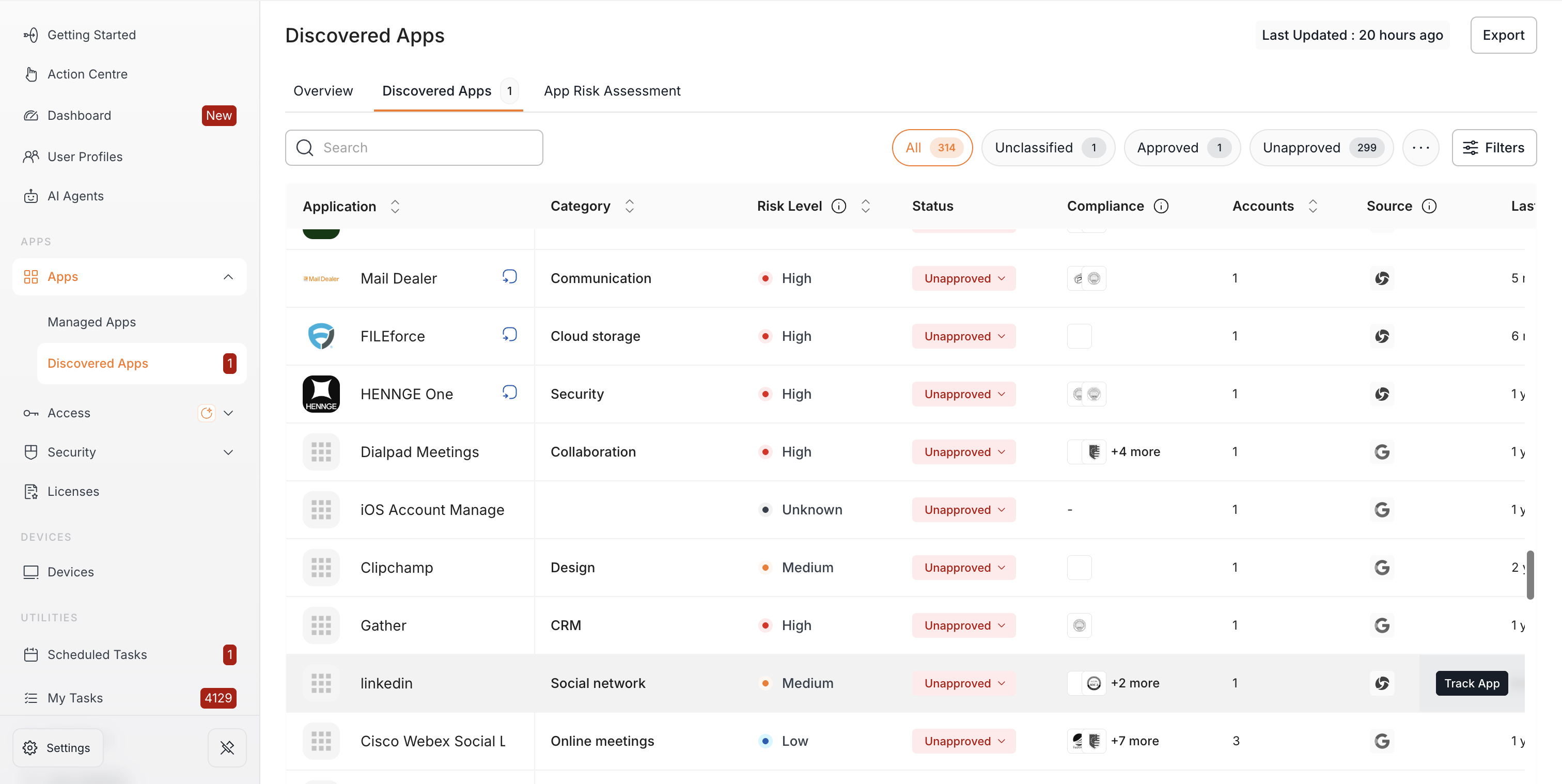
Task: Filter by Approved apps chip
Action: [x=1182, y=147]
